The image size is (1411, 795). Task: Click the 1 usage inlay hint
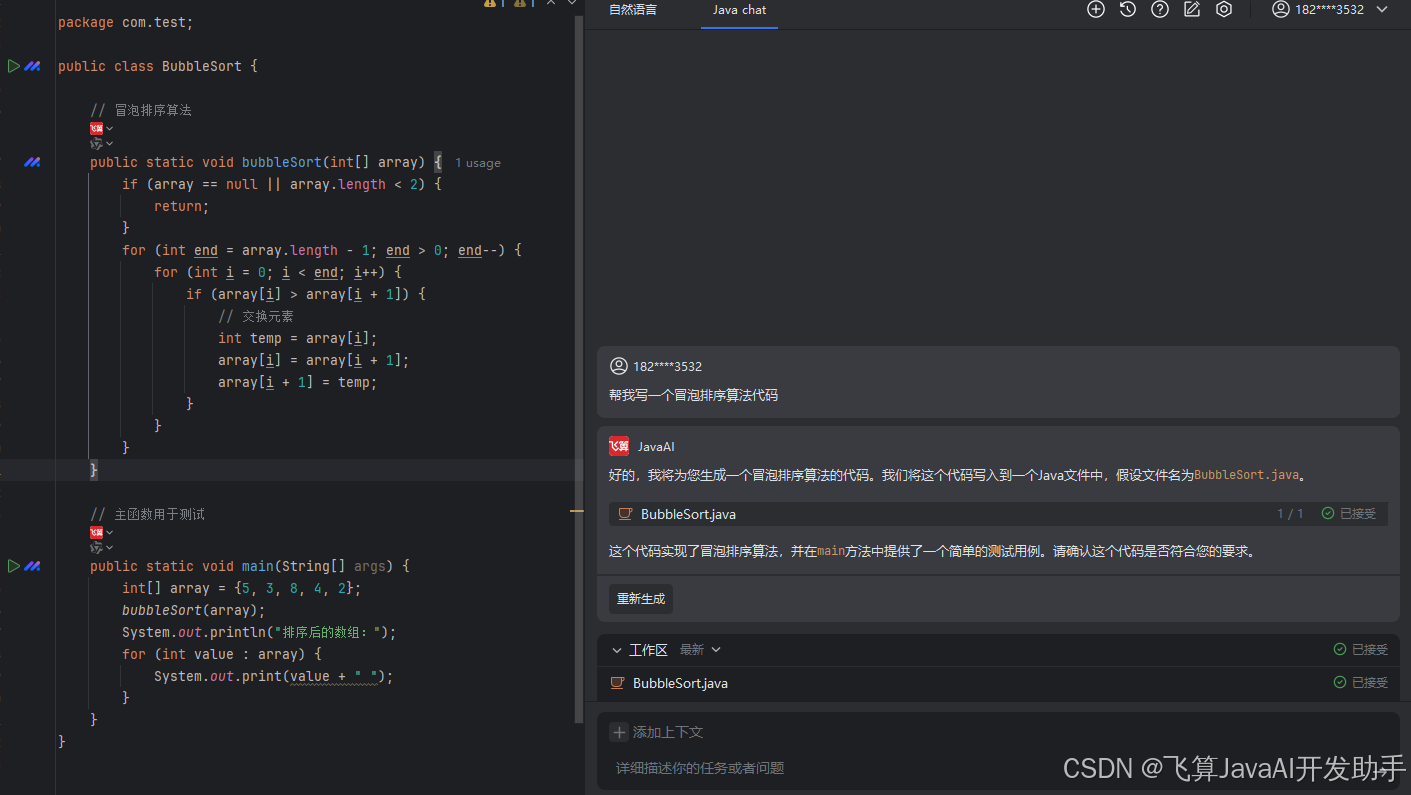tap(478, 163)
